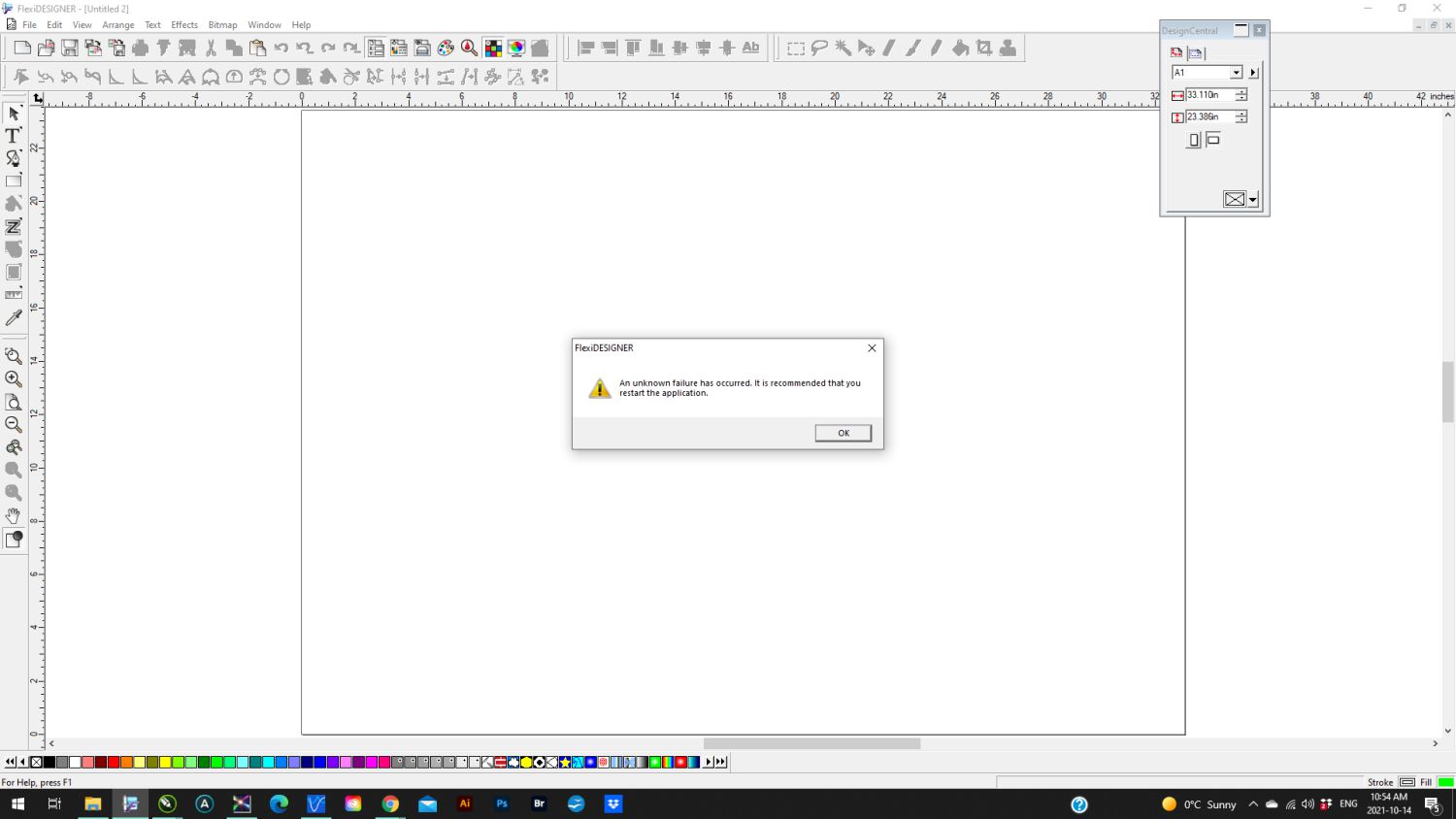Open the Window menu
The image size is (1456, 819).
(264, 25)
